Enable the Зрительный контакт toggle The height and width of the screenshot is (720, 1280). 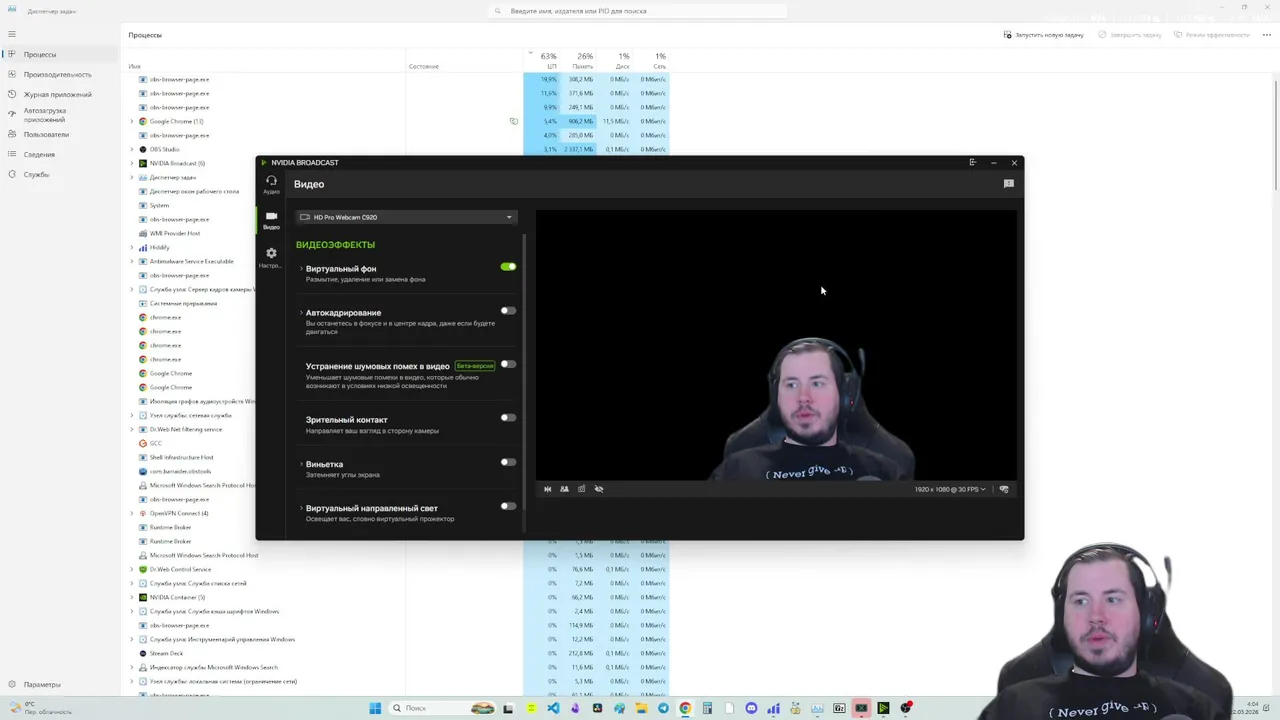508,418
